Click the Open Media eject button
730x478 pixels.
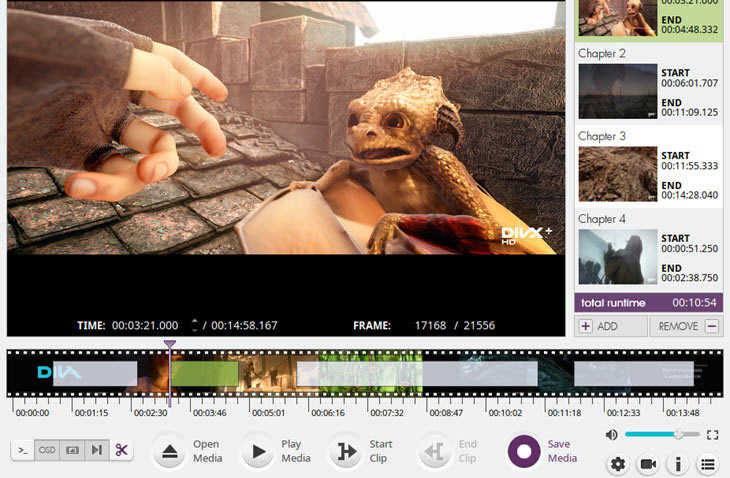coord(170,451)
